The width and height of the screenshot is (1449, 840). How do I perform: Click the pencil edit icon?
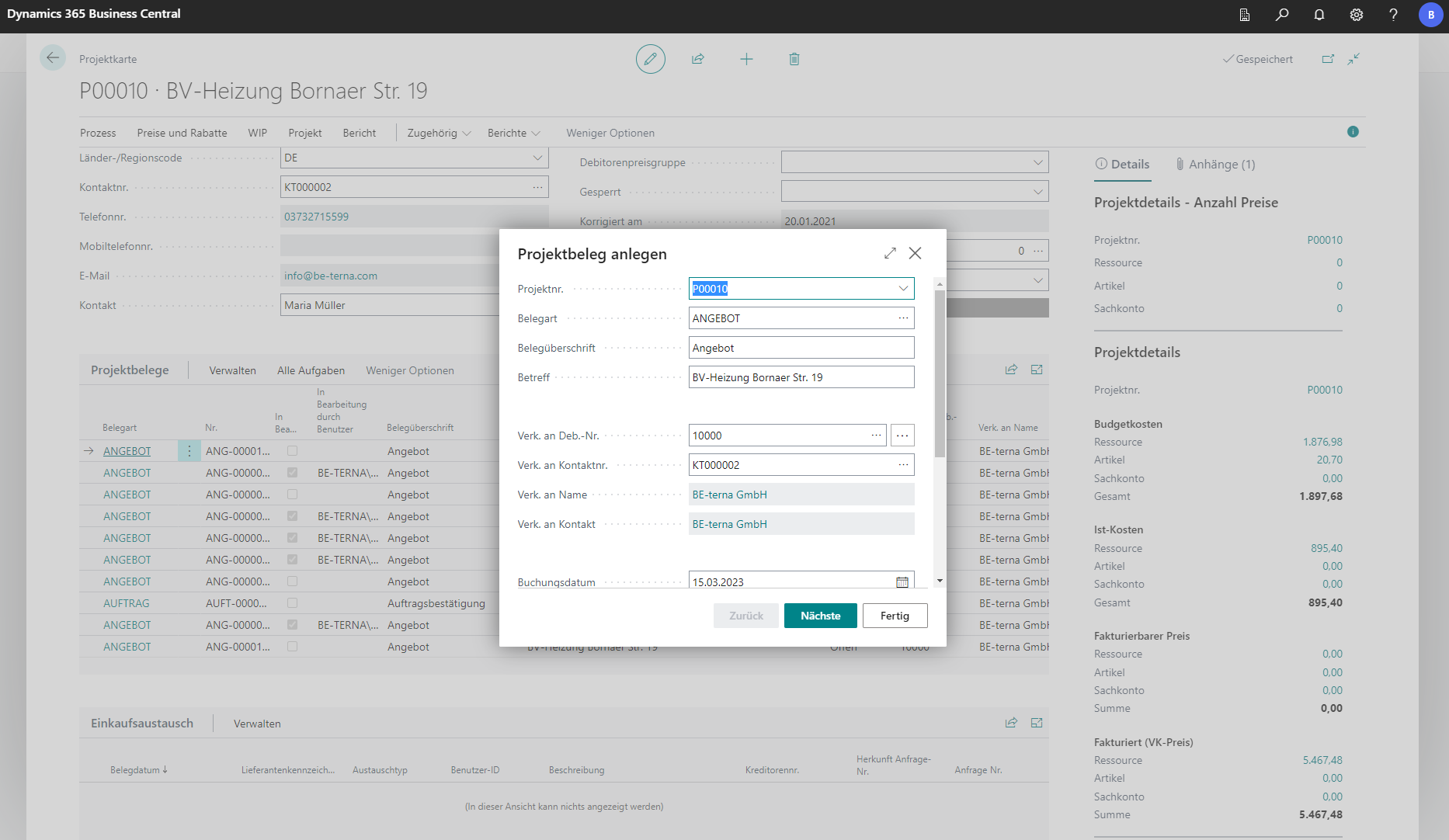(650, 59)
